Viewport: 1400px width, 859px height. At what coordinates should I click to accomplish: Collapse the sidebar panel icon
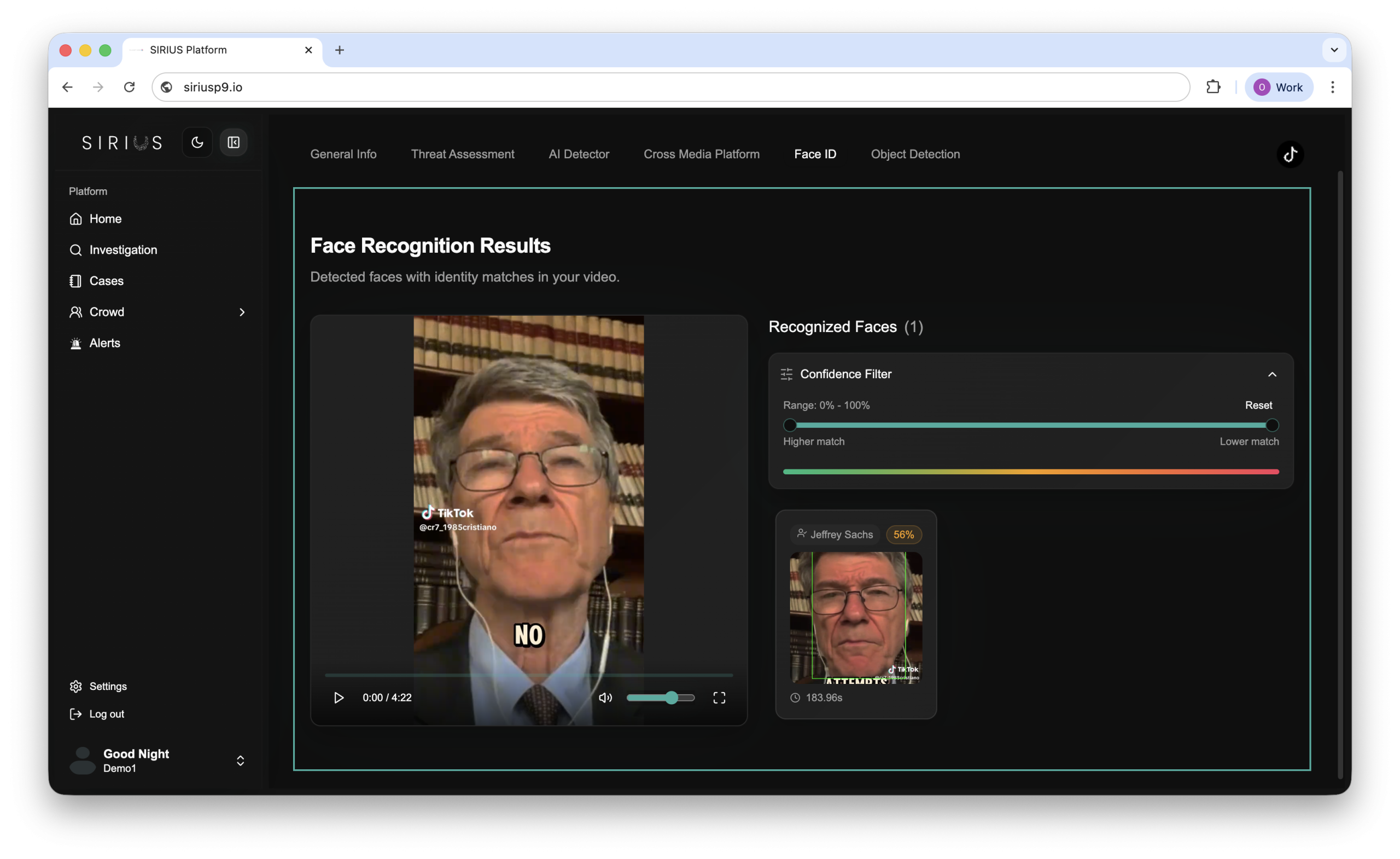(234, 142)
